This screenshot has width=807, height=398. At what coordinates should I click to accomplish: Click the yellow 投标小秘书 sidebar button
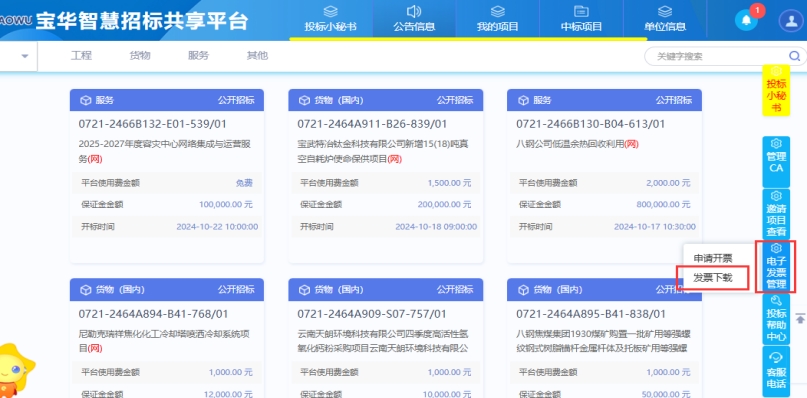(776, 90)
